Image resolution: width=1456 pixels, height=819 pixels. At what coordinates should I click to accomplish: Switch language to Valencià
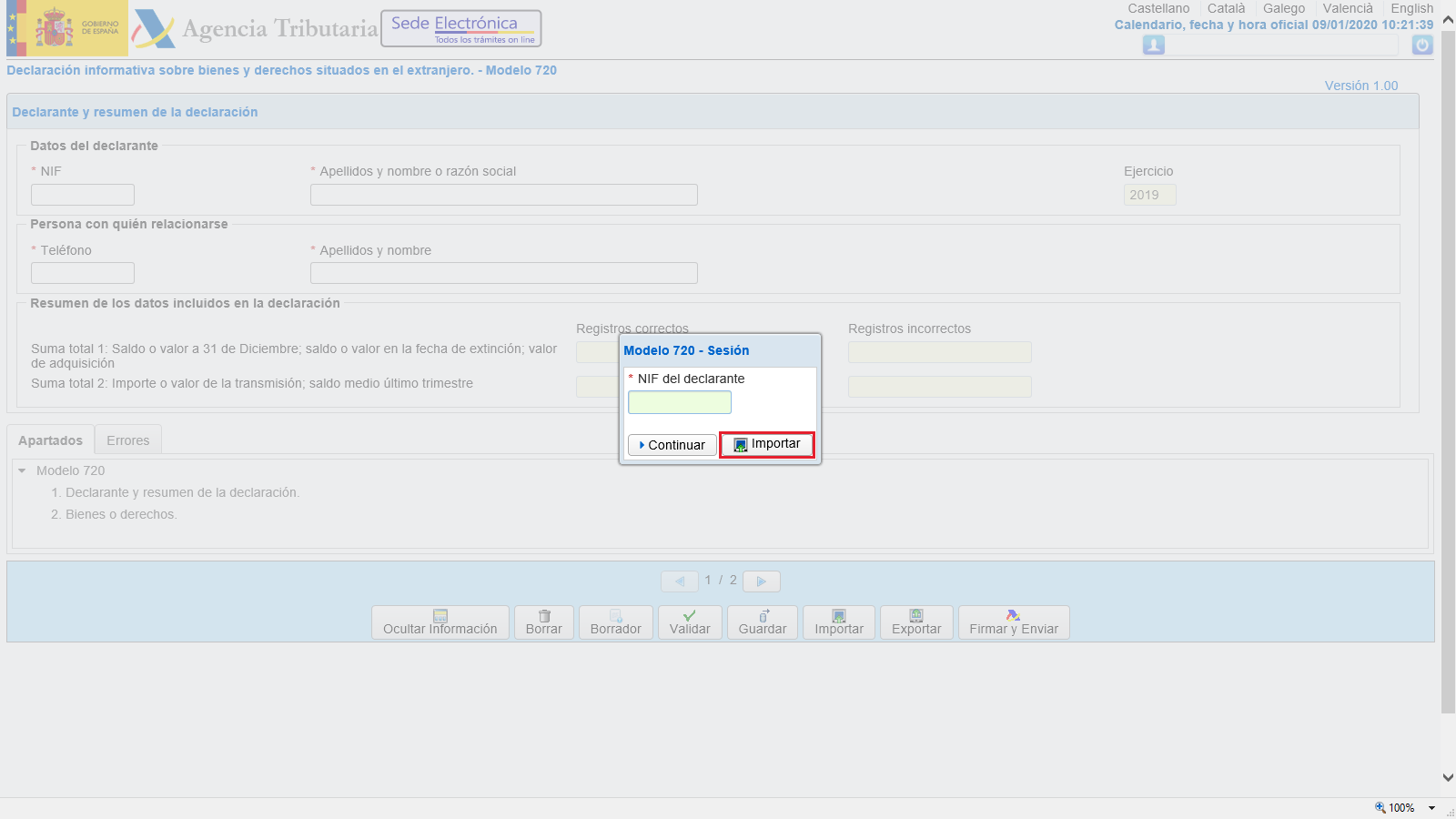coord(1348,8)
